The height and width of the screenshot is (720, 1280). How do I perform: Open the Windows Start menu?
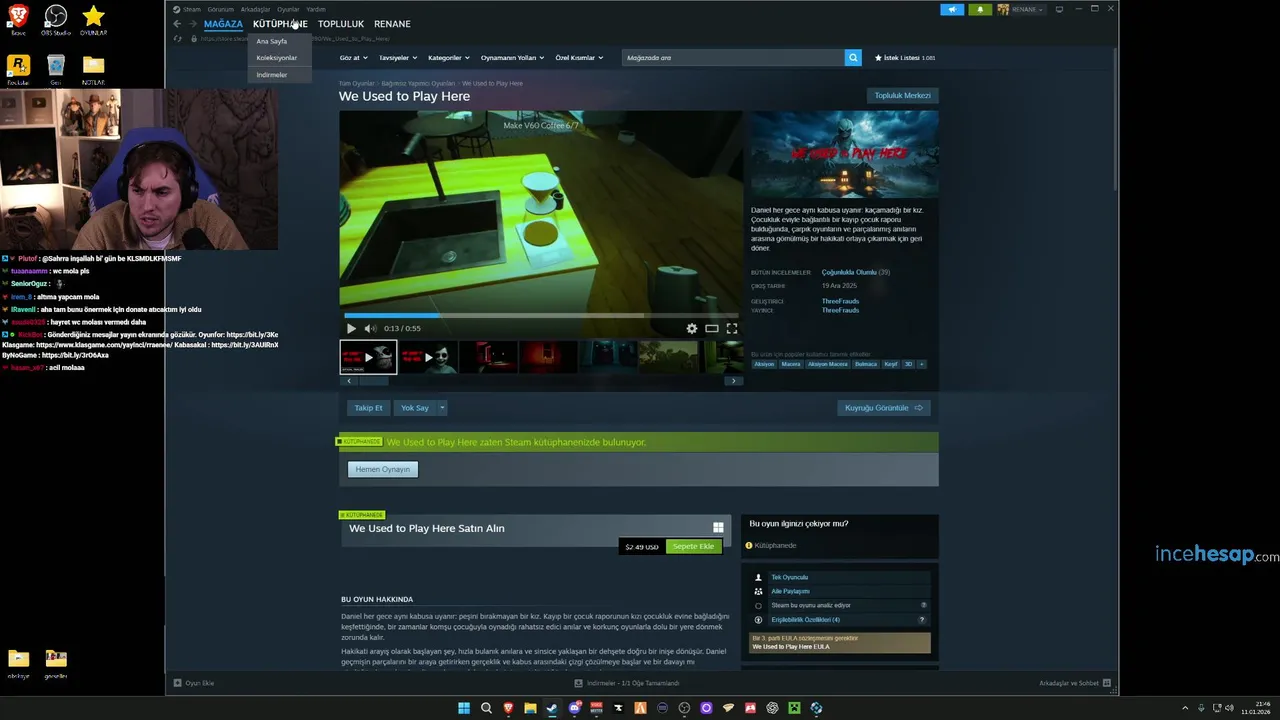click(464, 708)
